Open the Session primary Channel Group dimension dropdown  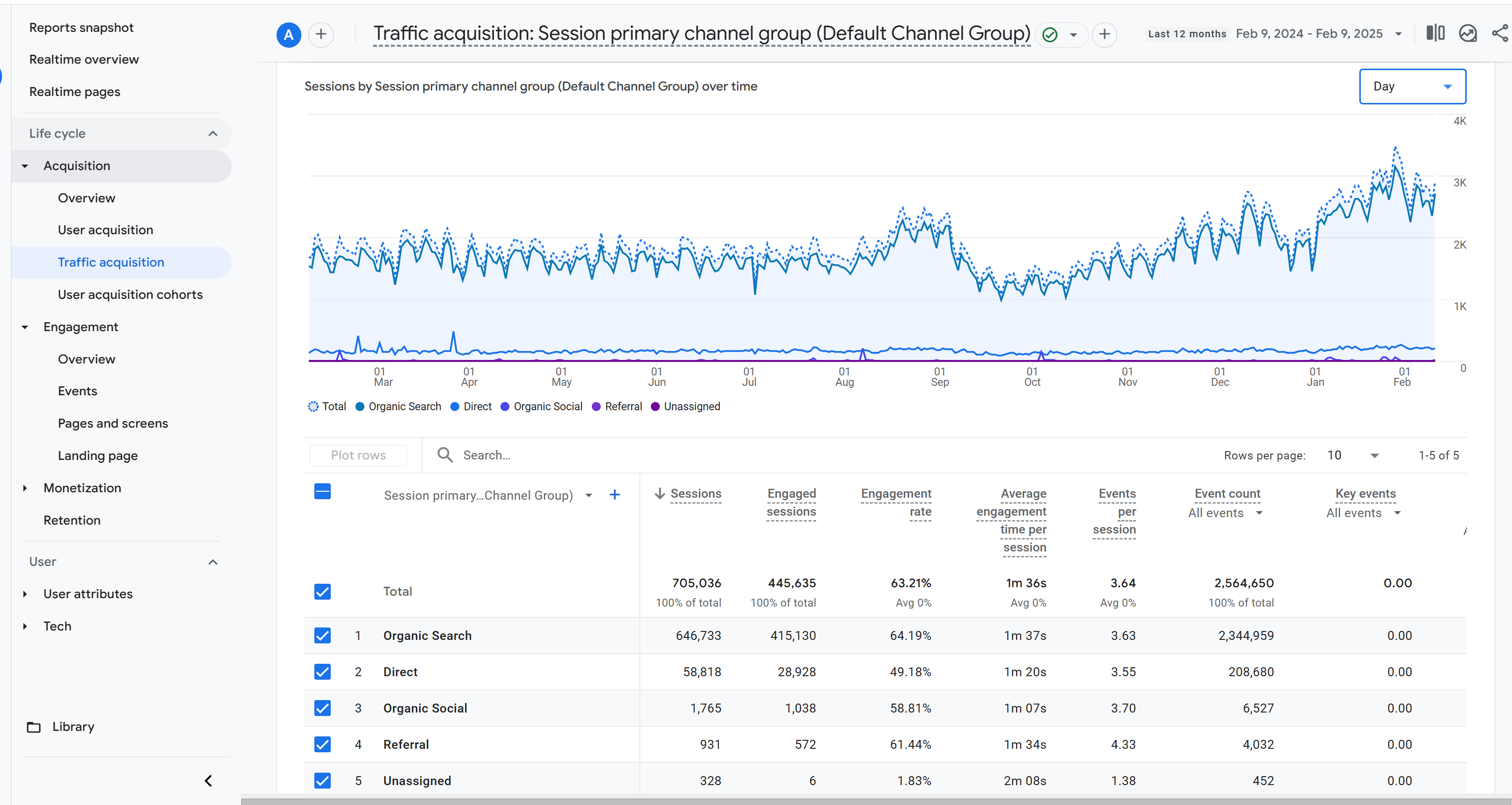coord(589,496)
